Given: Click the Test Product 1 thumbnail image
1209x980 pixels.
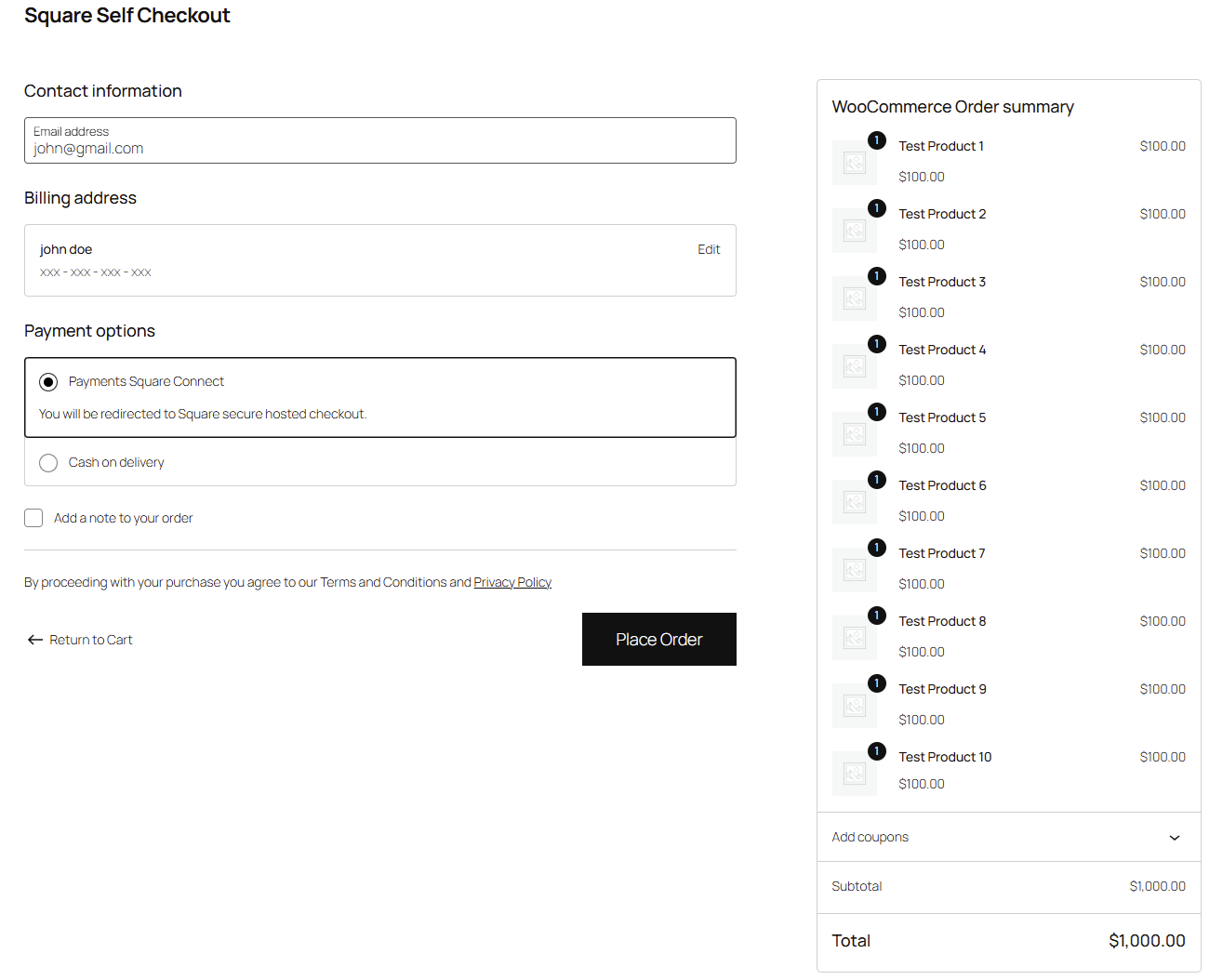Looking at the screenshot, I should (854, 163).
